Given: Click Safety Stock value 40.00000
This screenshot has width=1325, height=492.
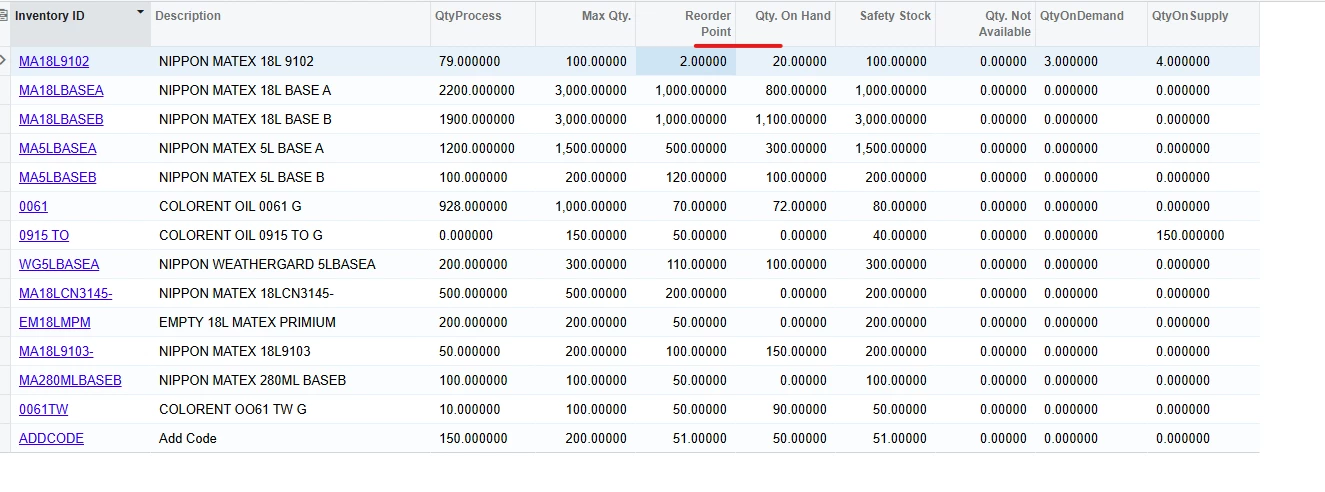Looking at the screenshot, I should (900, 235).
